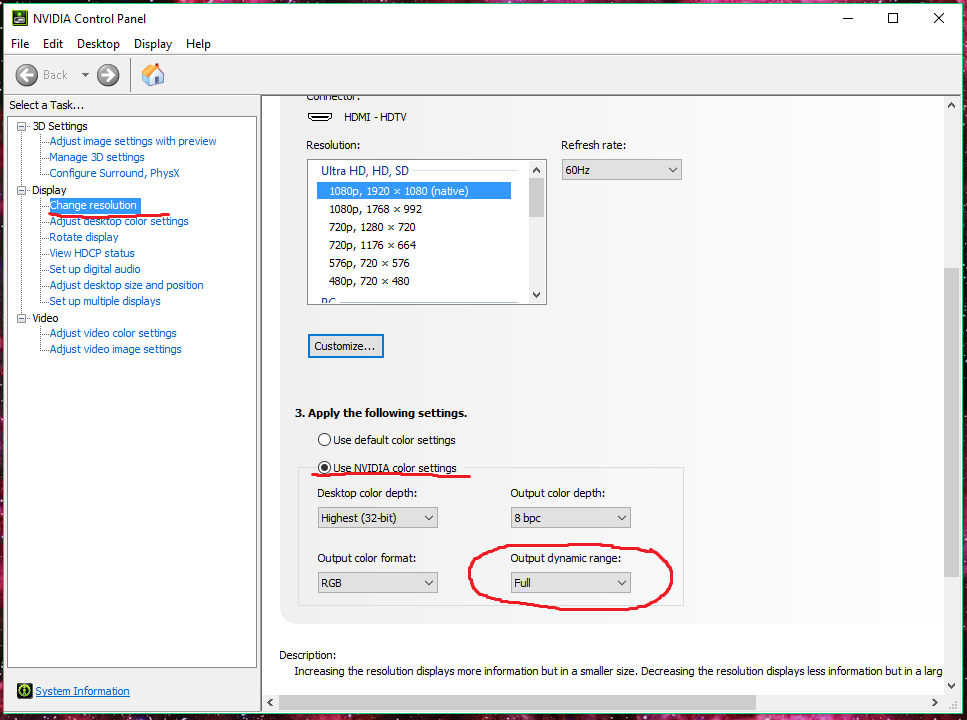Click the horizontal scrollbar thumb
Screen dimensions: 967x720
517,702
